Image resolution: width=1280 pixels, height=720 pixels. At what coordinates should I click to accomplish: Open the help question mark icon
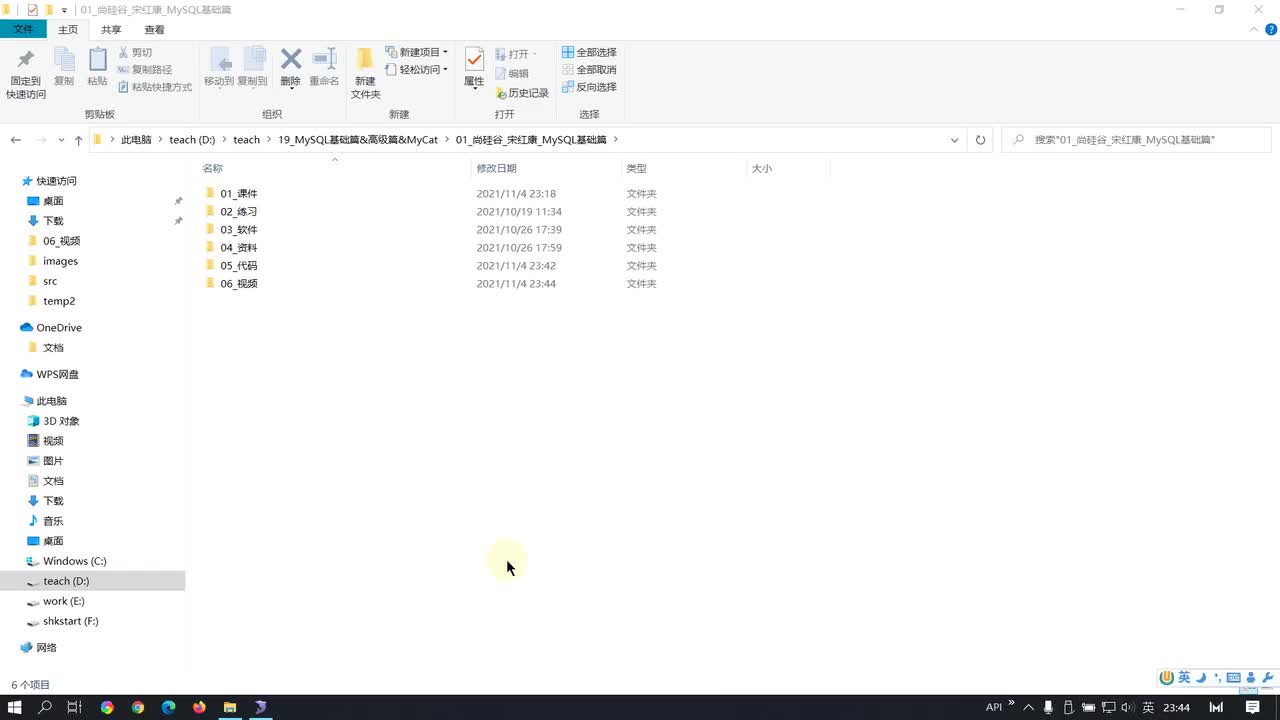coord(1271,30)
